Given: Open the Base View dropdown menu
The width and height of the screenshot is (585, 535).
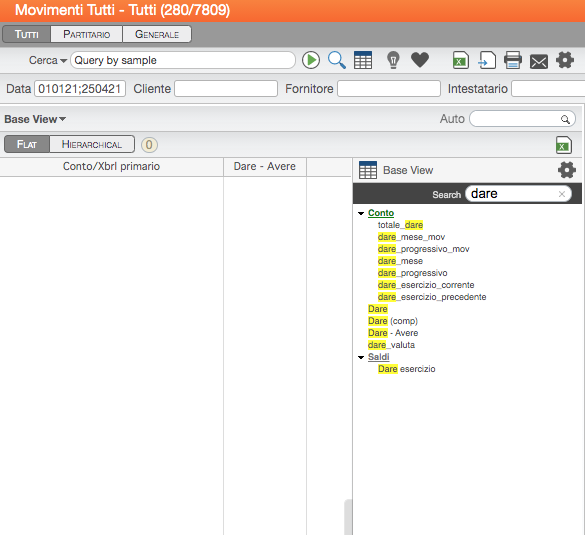Looking at the screenshot, I should pos(35,119).
